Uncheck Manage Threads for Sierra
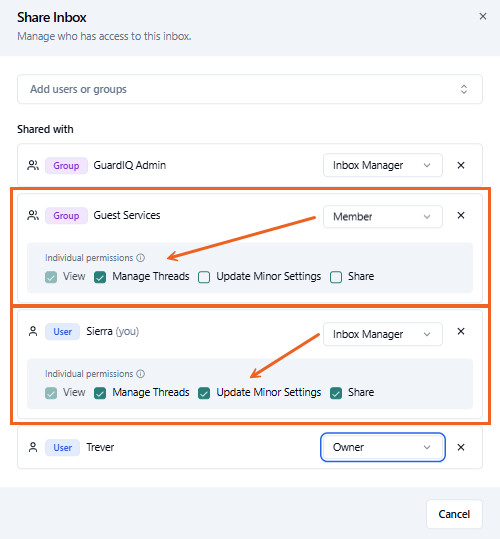The width and height of the screenshot is (500, 539). 100,393
